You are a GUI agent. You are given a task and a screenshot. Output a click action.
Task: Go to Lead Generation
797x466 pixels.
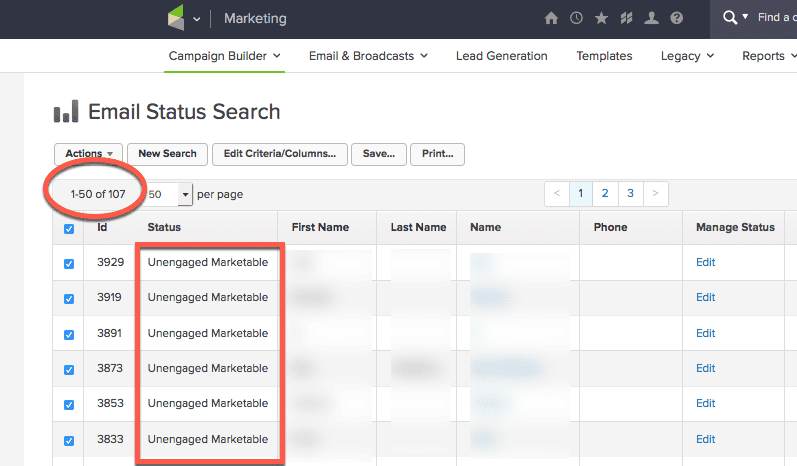coord(502,56)
